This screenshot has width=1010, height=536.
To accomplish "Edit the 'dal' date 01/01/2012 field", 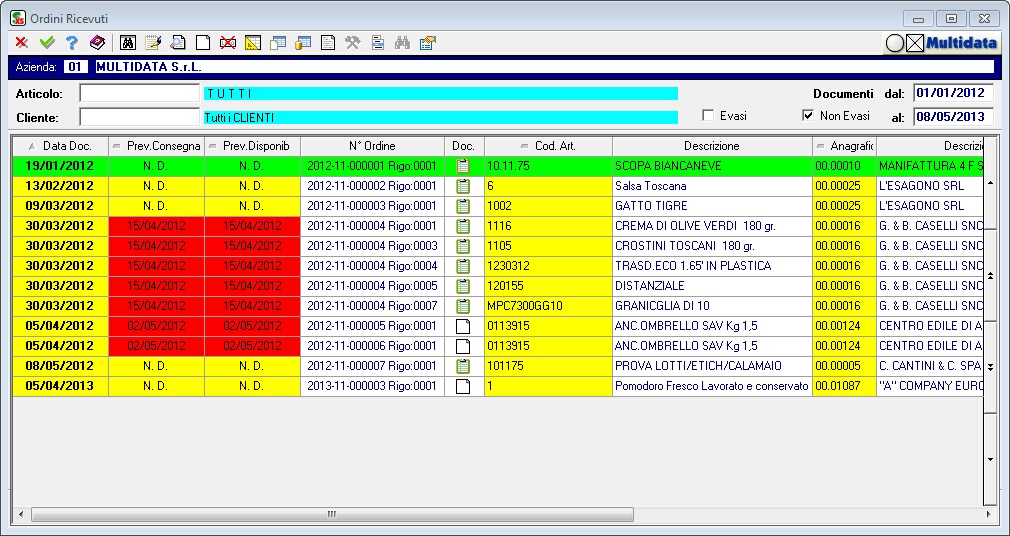I will click(953, 93).
